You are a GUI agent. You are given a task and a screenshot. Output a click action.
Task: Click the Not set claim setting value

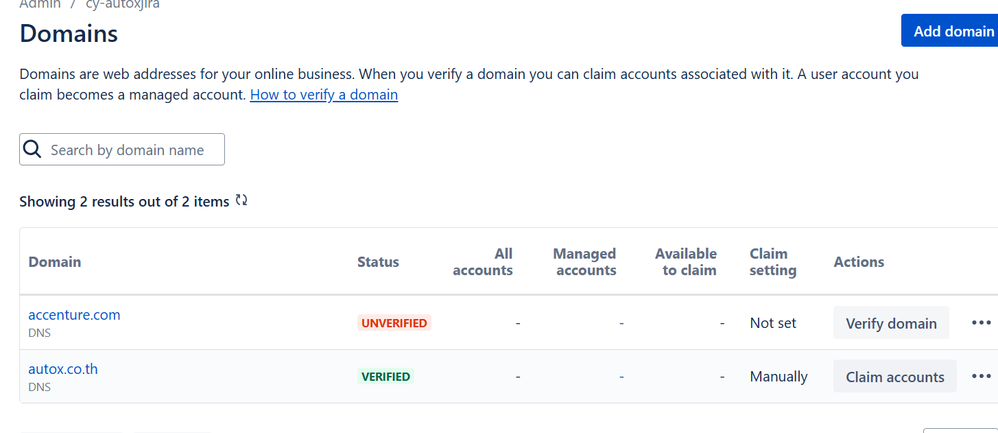pyautogui.click(x=773, y=323)
